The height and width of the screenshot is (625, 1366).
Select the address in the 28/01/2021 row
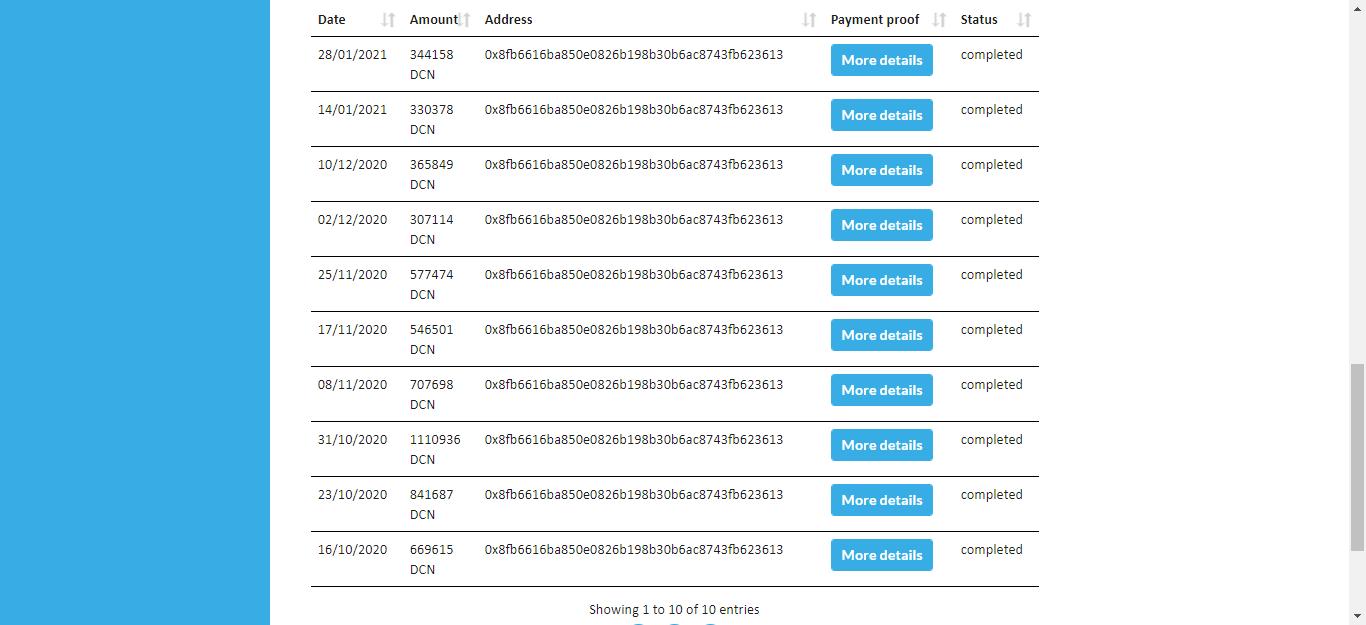tap(634, 55)
